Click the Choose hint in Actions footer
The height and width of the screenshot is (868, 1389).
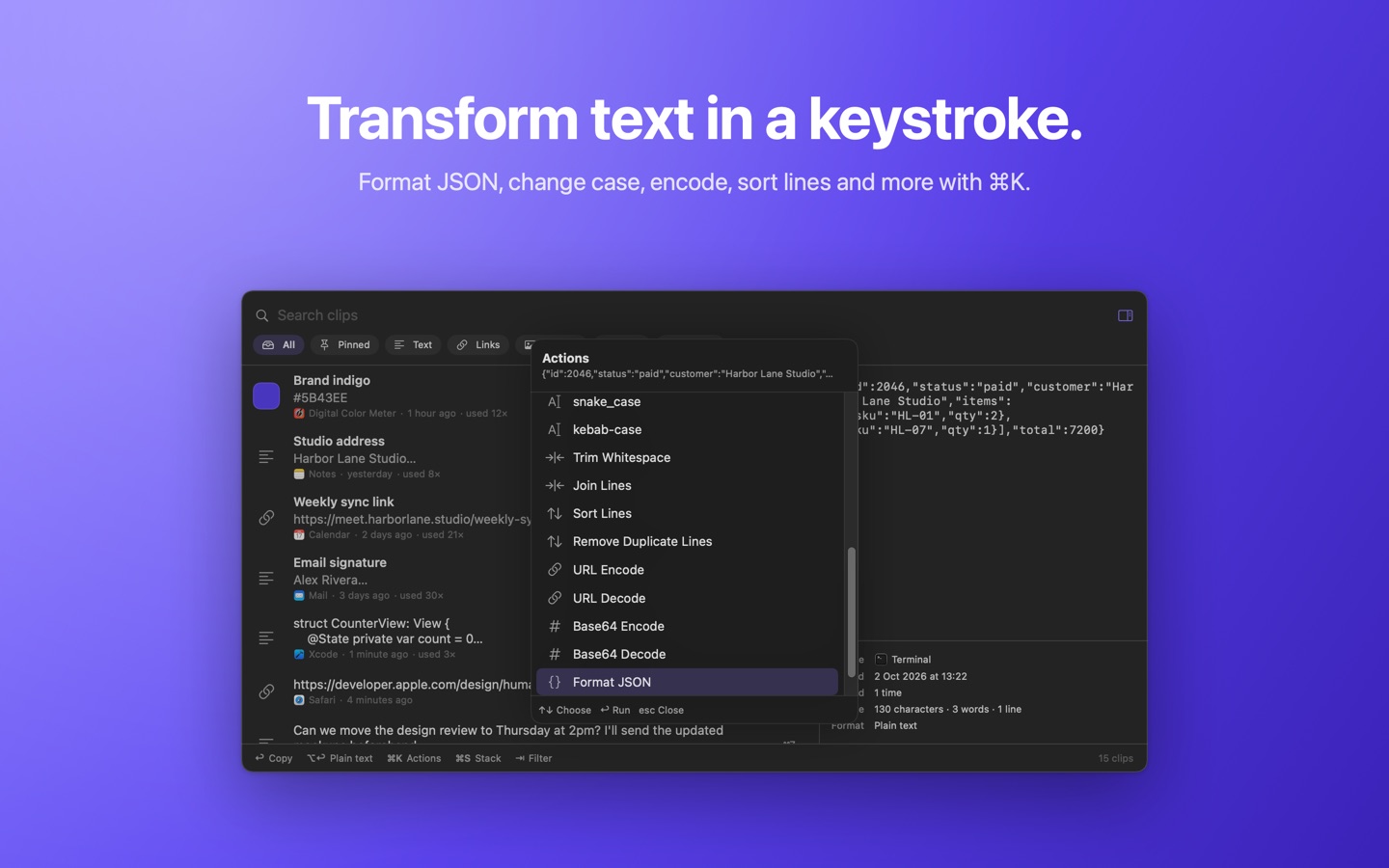(565, 710)
